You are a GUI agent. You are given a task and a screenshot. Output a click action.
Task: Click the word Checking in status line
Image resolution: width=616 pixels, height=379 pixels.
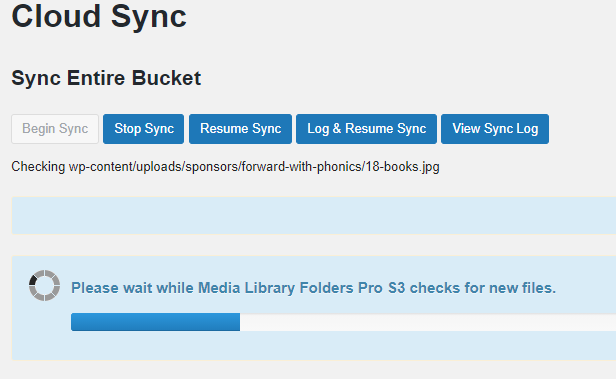tap(38, 167)
